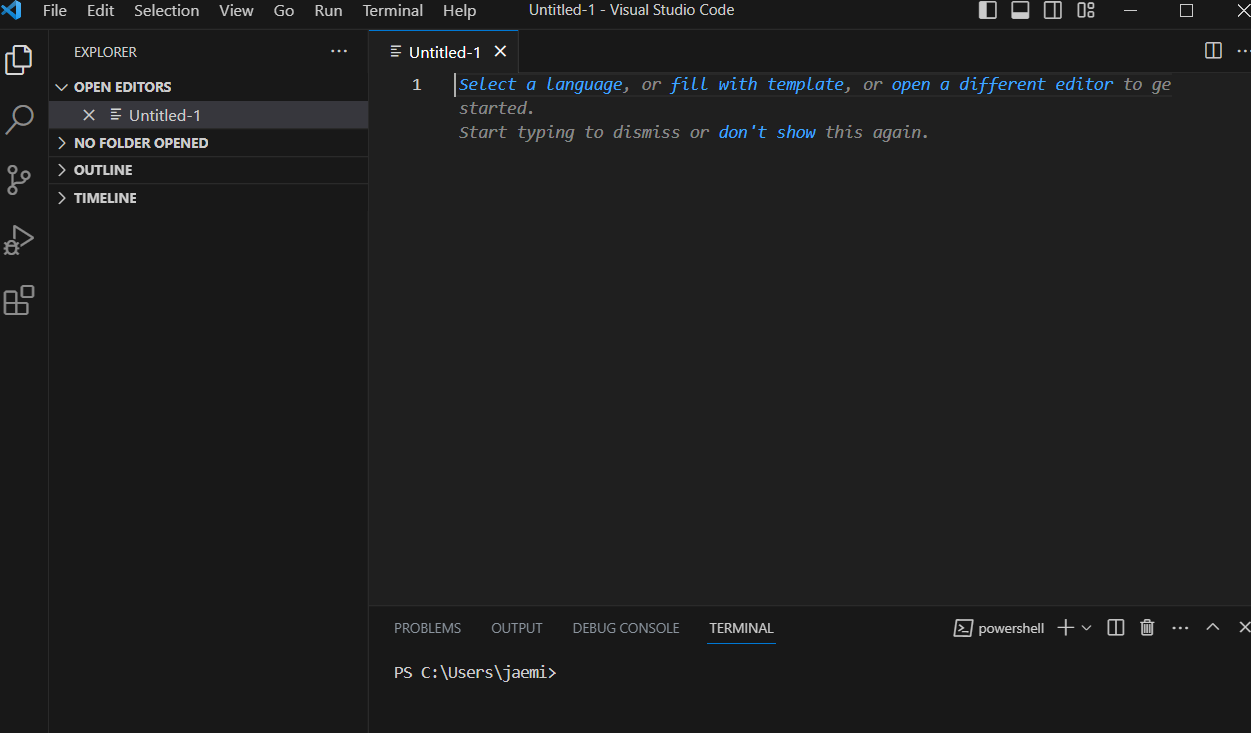1251x733 pixels.
Task: Open Explorer views and more actions menu
Action: pyautogui.click(x=339, y=52)
